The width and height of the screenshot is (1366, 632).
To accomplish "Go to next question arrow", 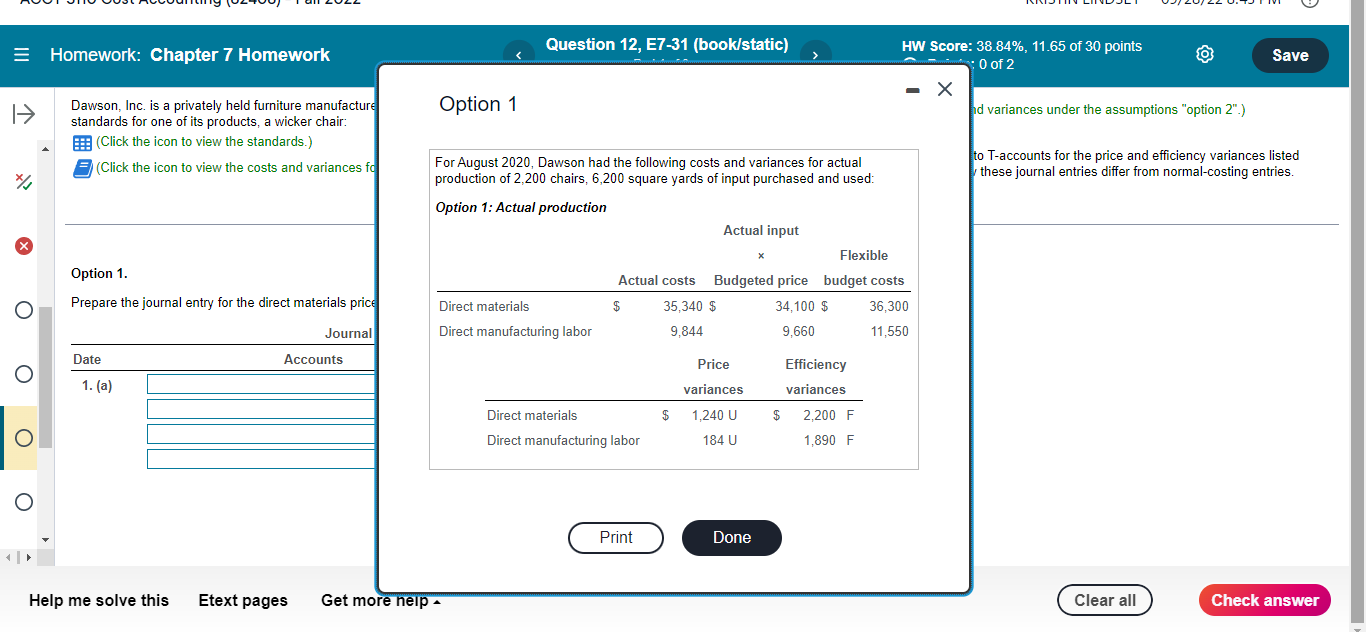I will [815, 55].
